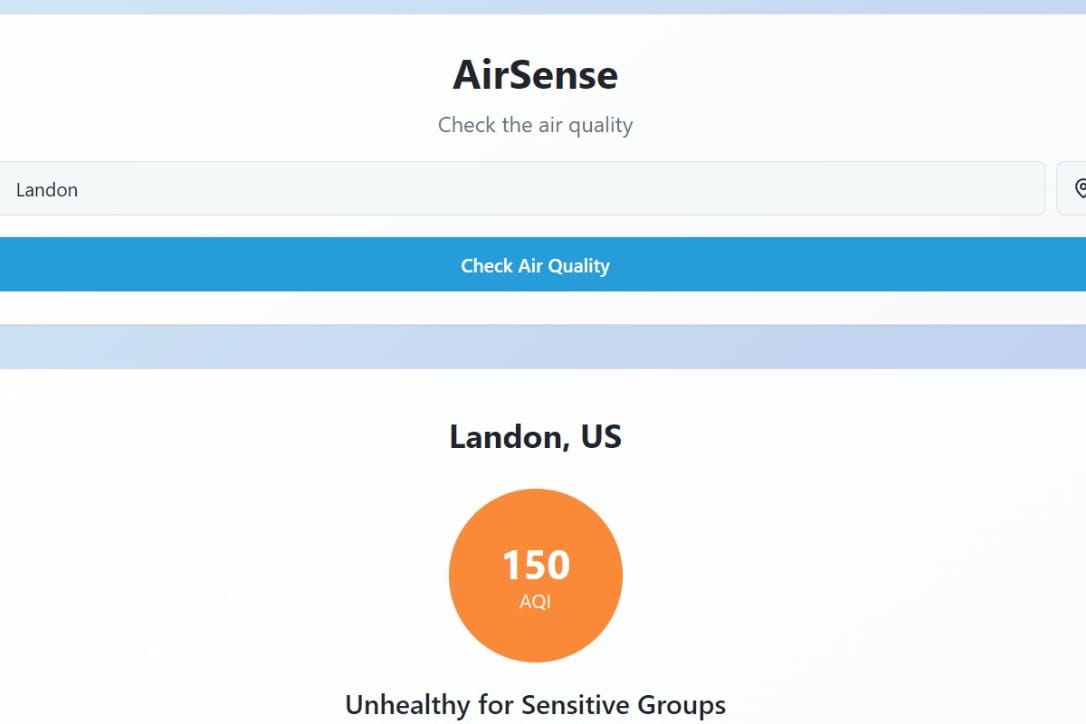This screenshot has width=1086, height=724.
Task: Click the blue gradient strip at top
Action: [x=543, y=7]
